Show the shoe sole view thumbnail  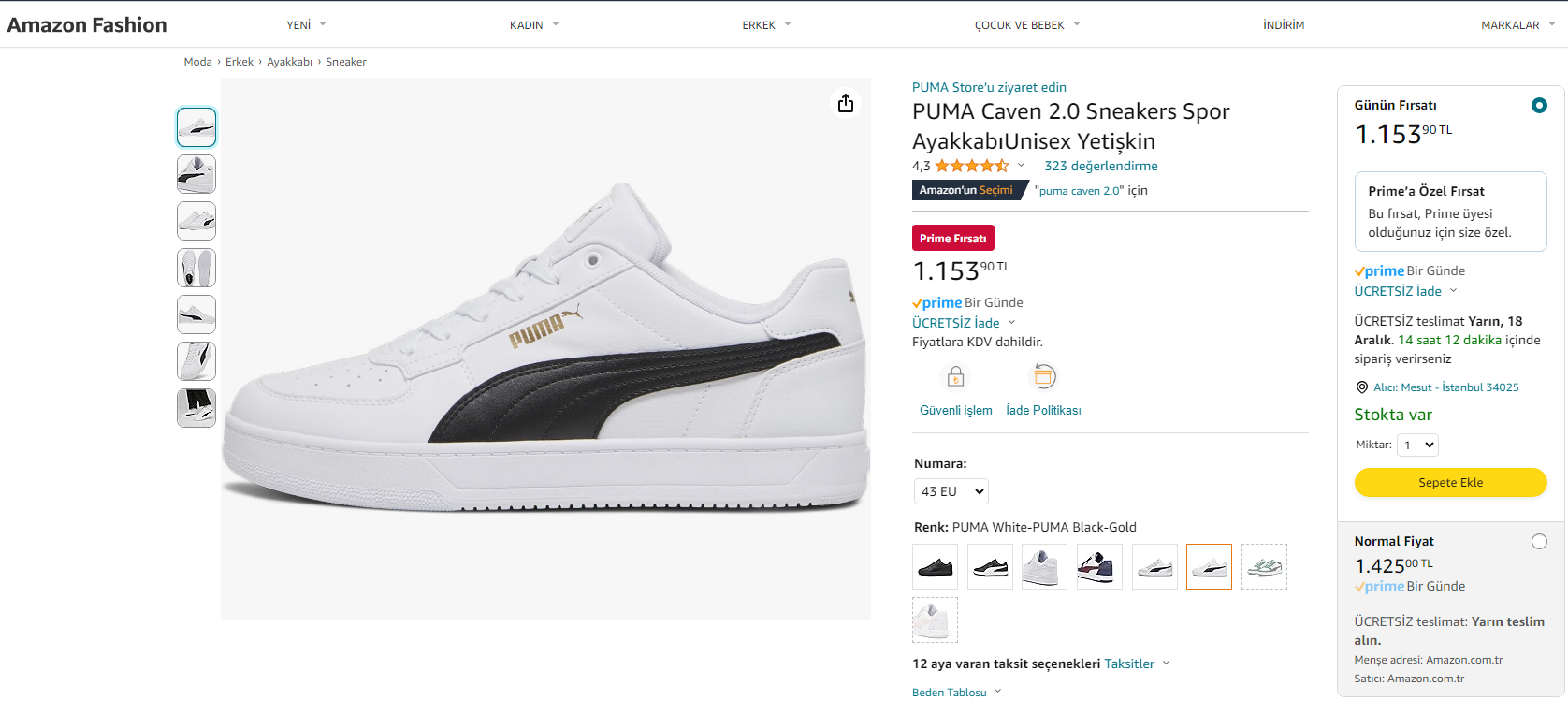click(196, 268)
